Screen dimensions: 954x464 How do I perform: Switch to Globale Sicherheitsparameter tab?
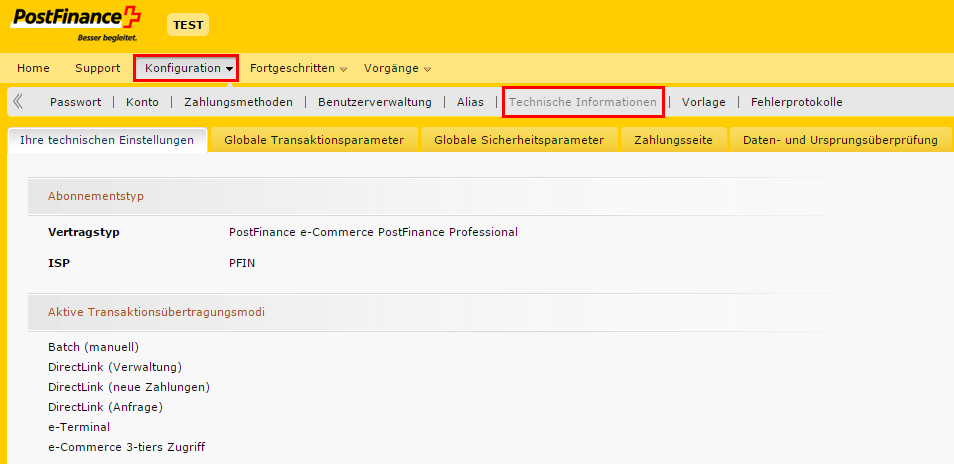pyautogui.click(x=519, y=140)
